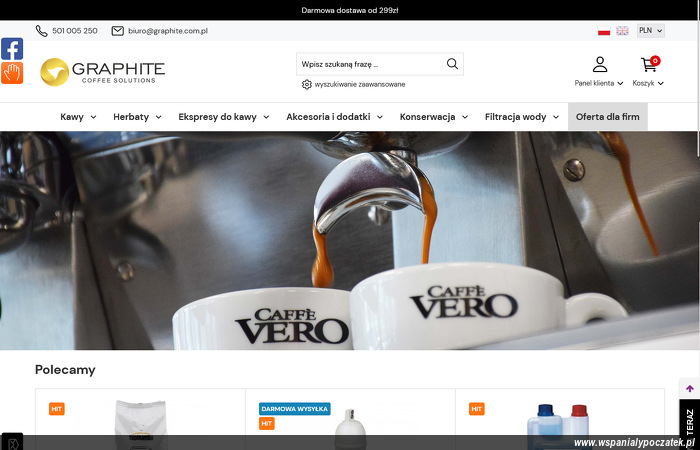This screenshot has height=450, width=700.
Task: Open the Akcesoria i dodatki menu
Action: (328, 117)
